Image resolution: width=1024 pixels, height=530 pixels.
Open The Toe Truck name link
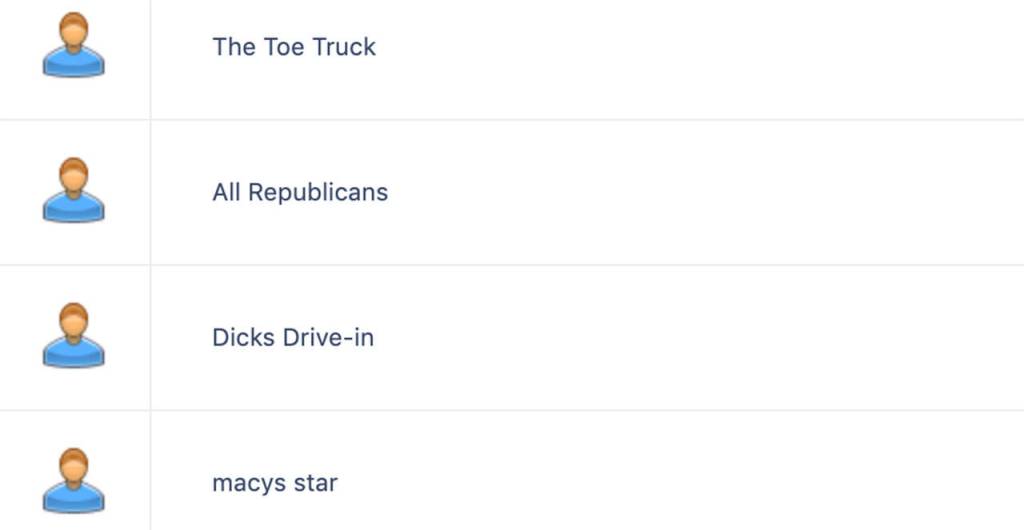point(294,47)
